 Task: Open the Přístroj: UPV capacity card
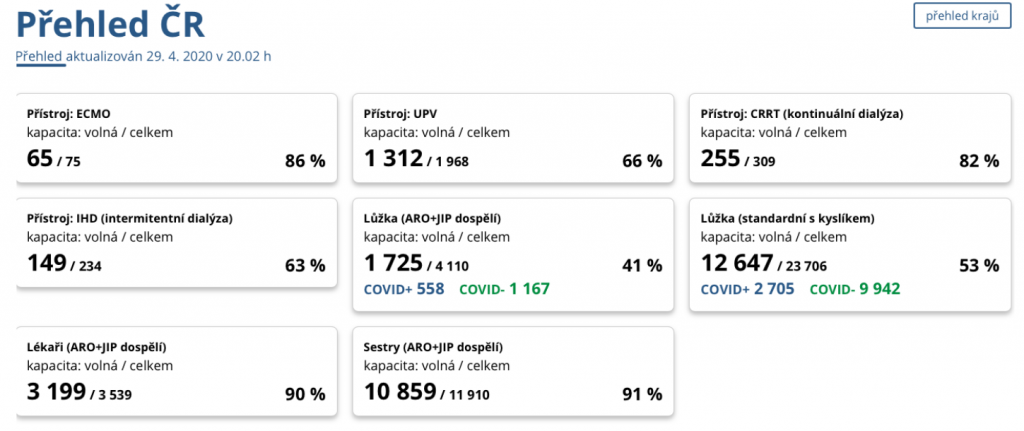pos(512,138)
